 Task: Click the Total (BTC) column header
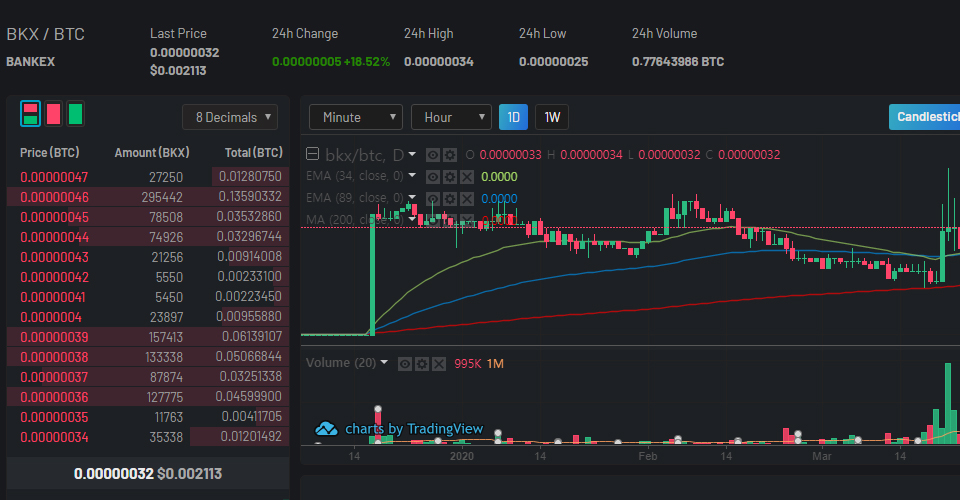(253, 152)
